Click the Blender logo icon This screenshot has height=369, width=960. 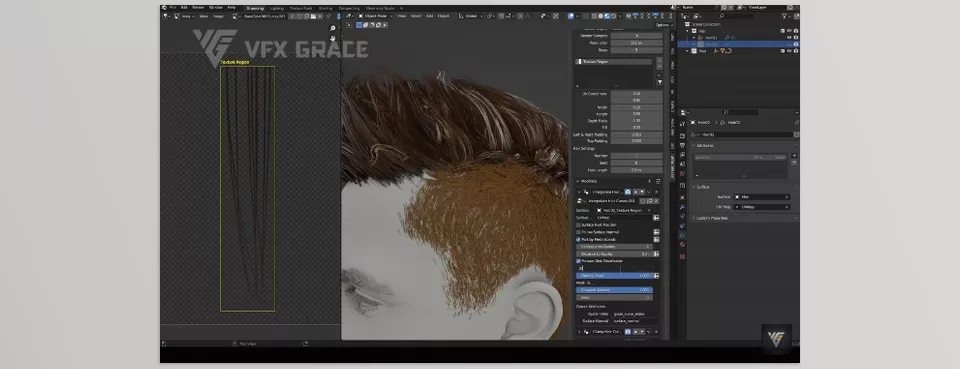point(164,7)
